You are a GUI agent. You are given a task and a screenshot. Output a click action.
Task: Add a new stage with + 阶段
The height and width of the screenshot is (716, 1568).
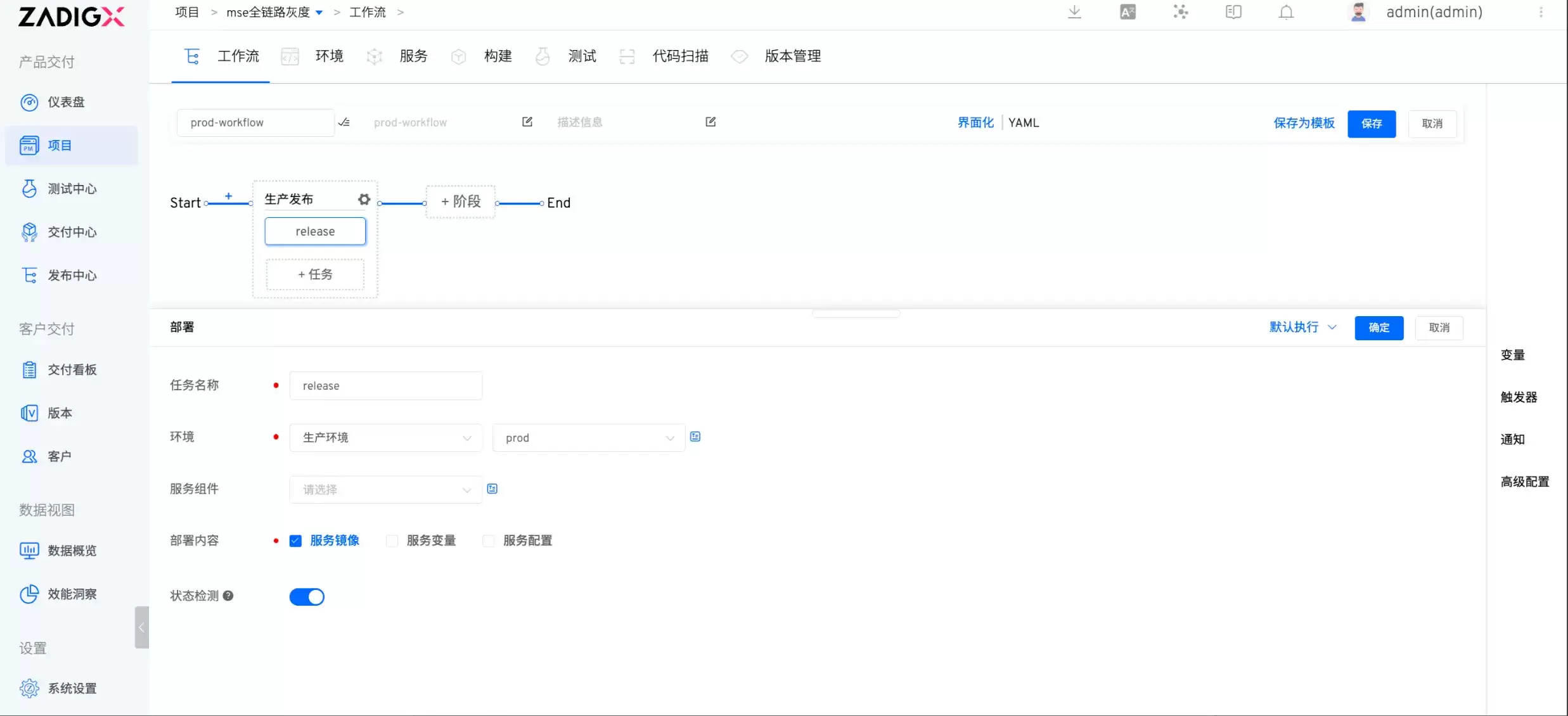coord(461,201)
